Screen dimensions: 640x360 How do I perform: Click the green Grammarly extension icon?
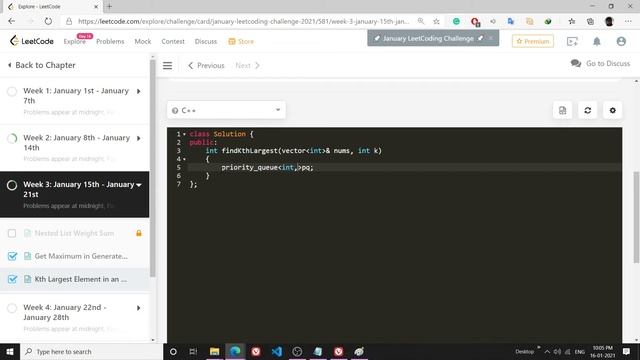[456, 21]
